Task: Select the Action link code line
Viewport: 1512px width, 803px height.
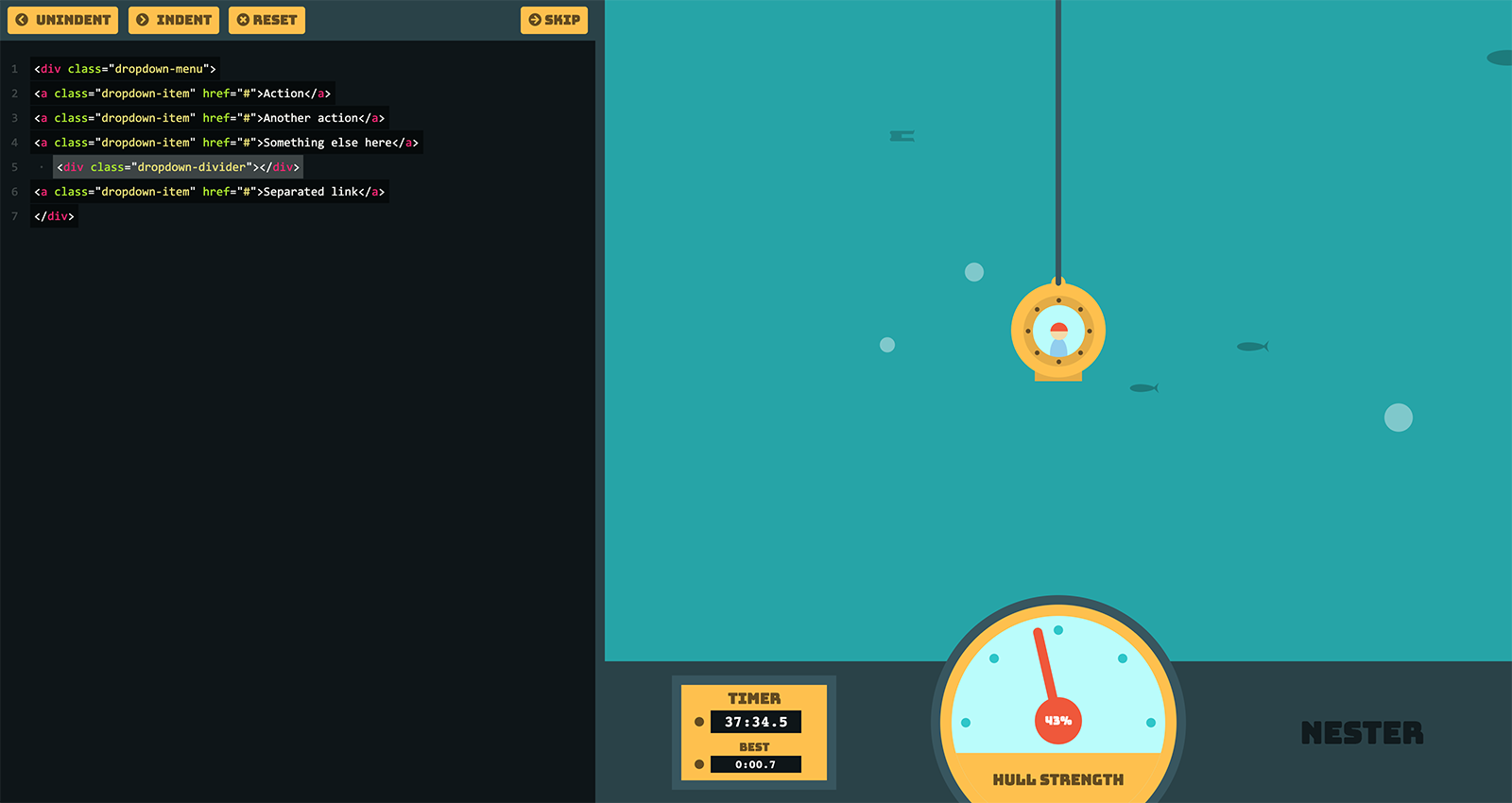Action: tap(182, 94)
